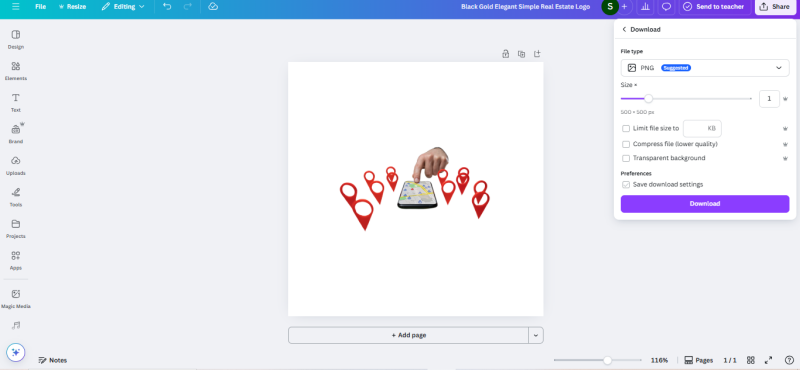Open the PNG file type dropdown

[x=705, y=68]
